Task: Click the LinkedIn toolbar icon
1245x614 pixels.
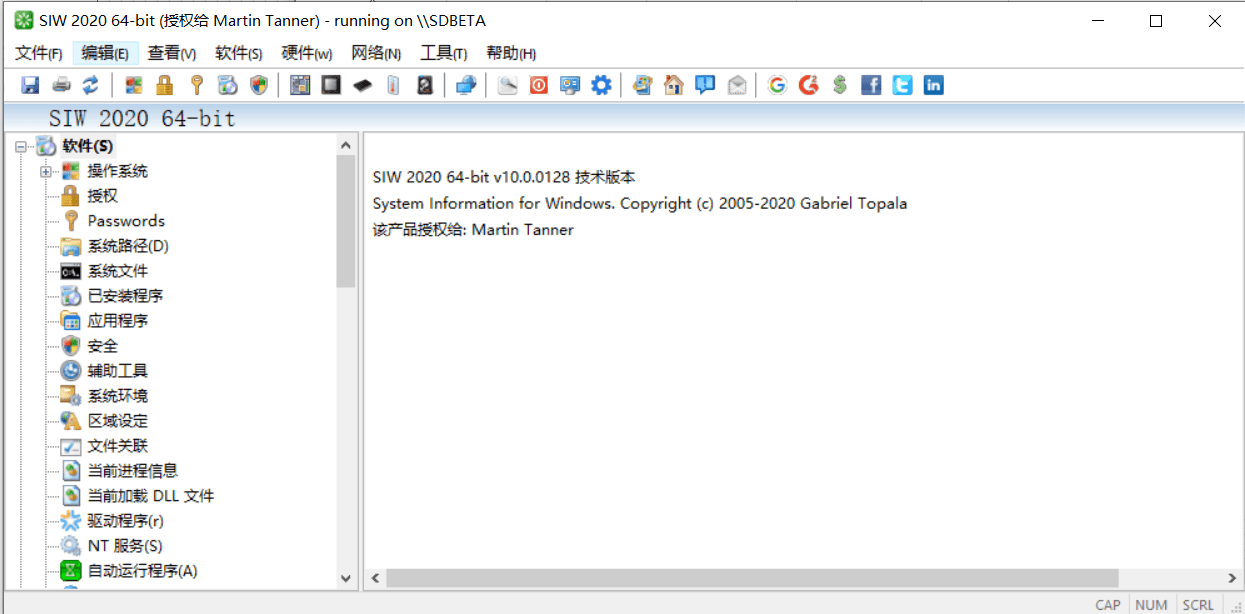Action: (x=933, y=85)
